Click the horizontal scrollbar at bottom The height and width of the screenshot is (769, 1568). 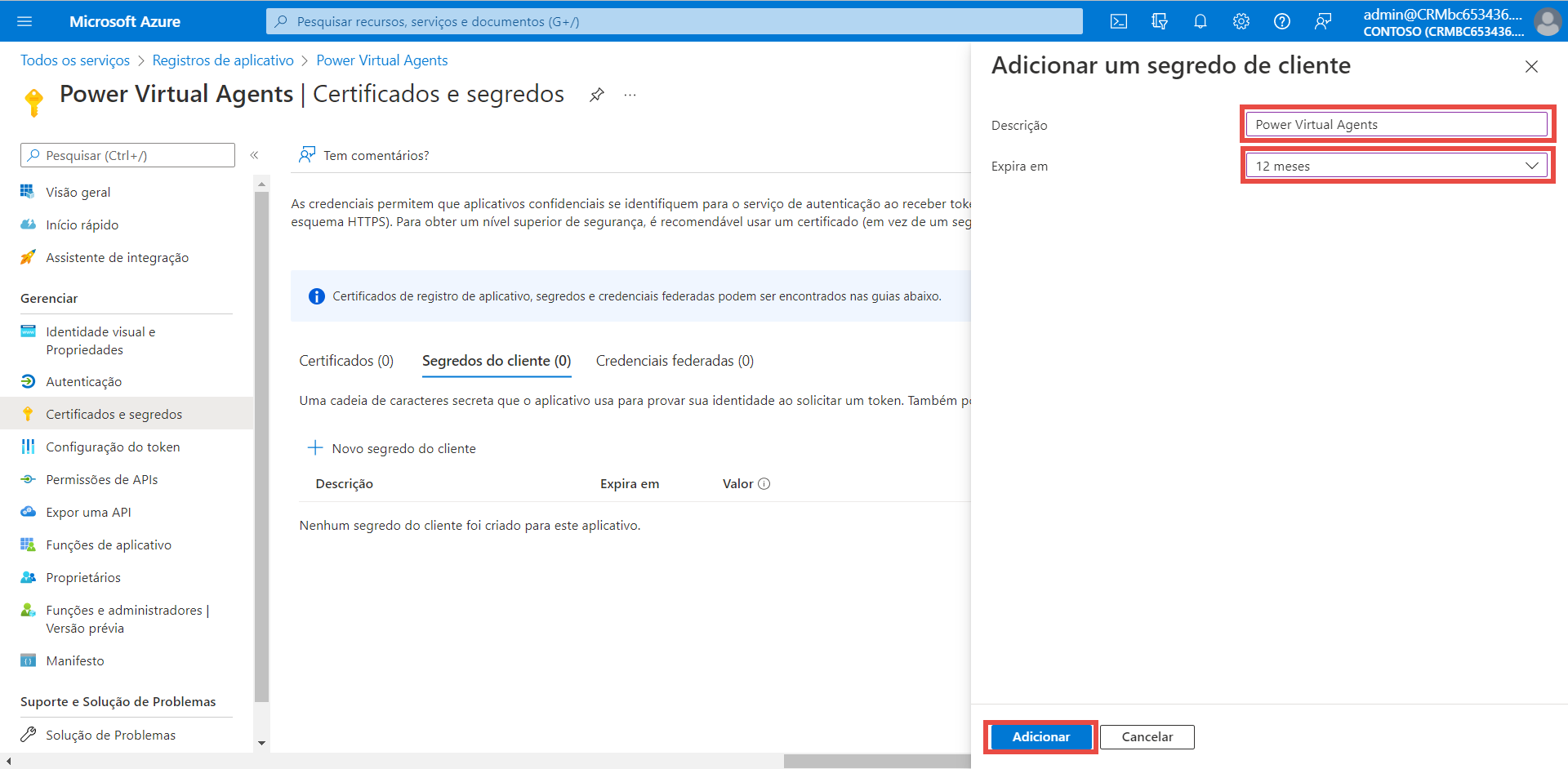pyautogui.click(x=877, y=761)
